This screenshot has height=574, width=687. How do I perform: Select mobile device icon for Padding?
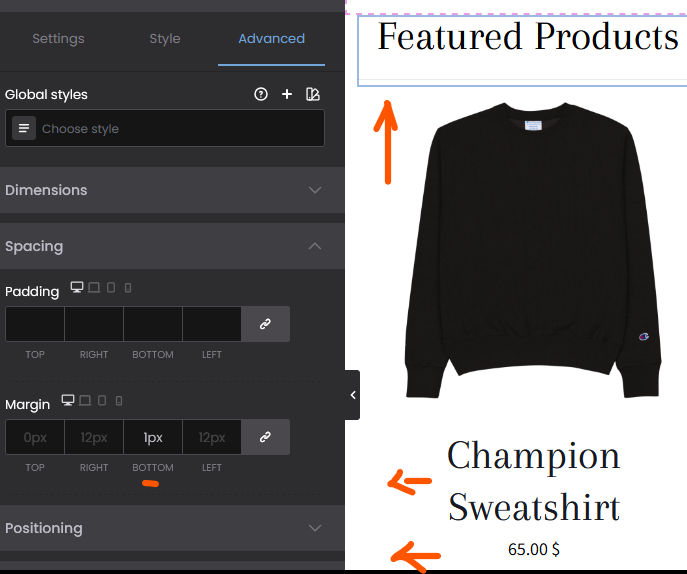point(128,288)
